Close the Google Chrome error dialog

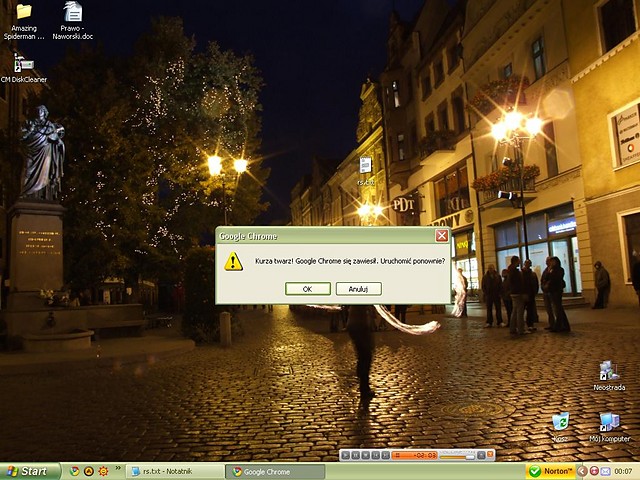[441, 236]
